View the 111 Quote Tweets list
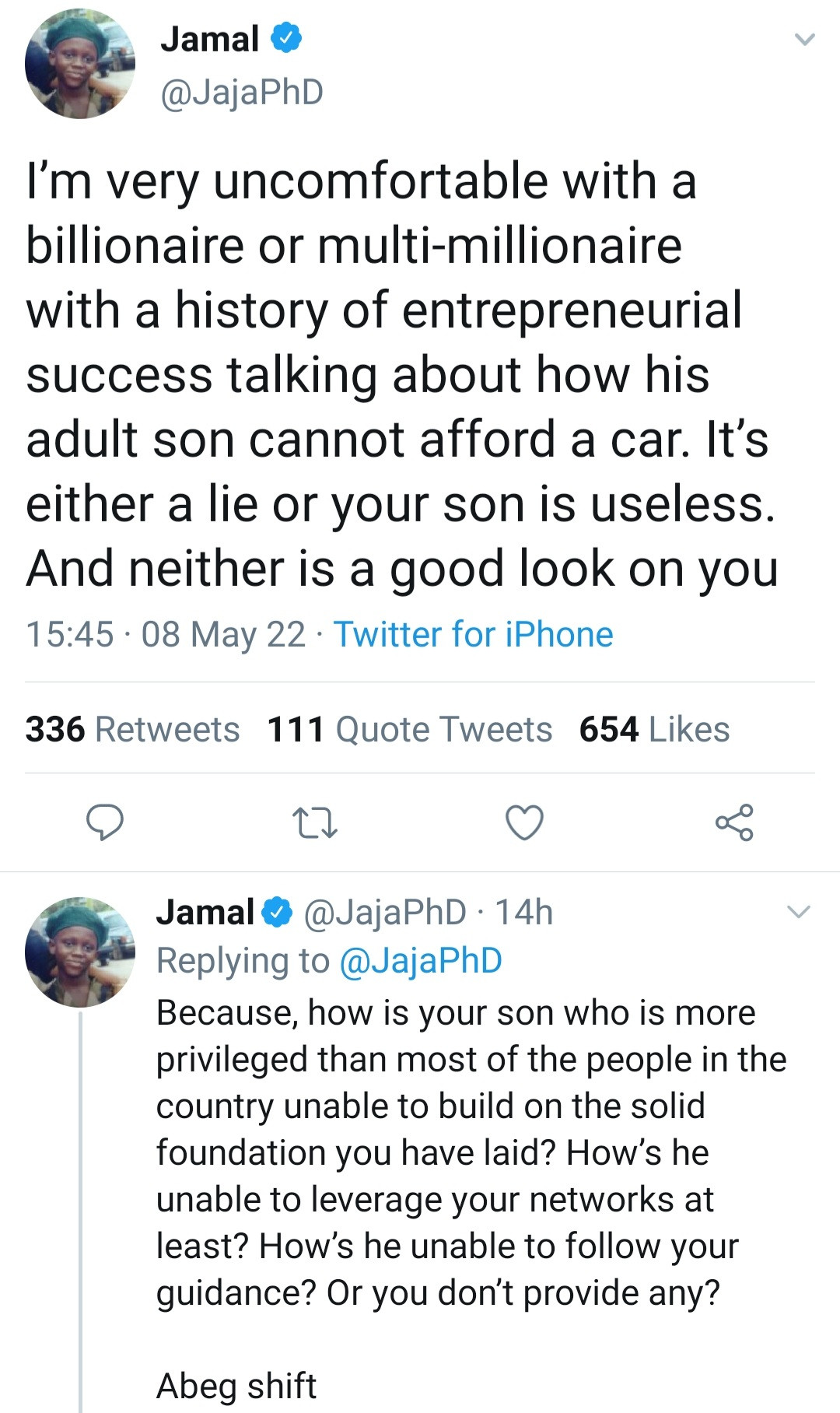840x1413 pixels. (409, 730)
